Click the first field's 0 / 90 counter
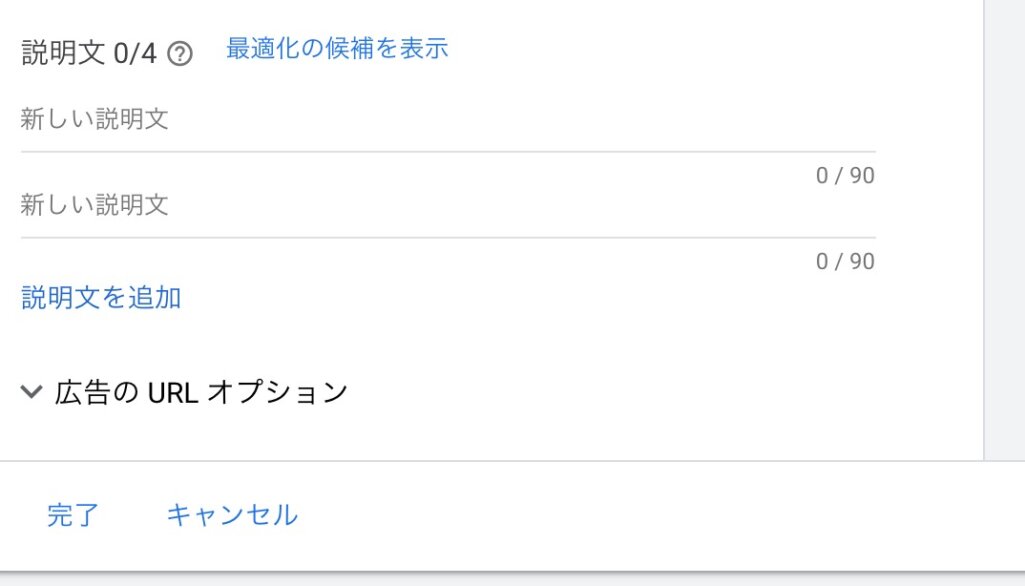The image size is (1025, 586). click(845, 176)
